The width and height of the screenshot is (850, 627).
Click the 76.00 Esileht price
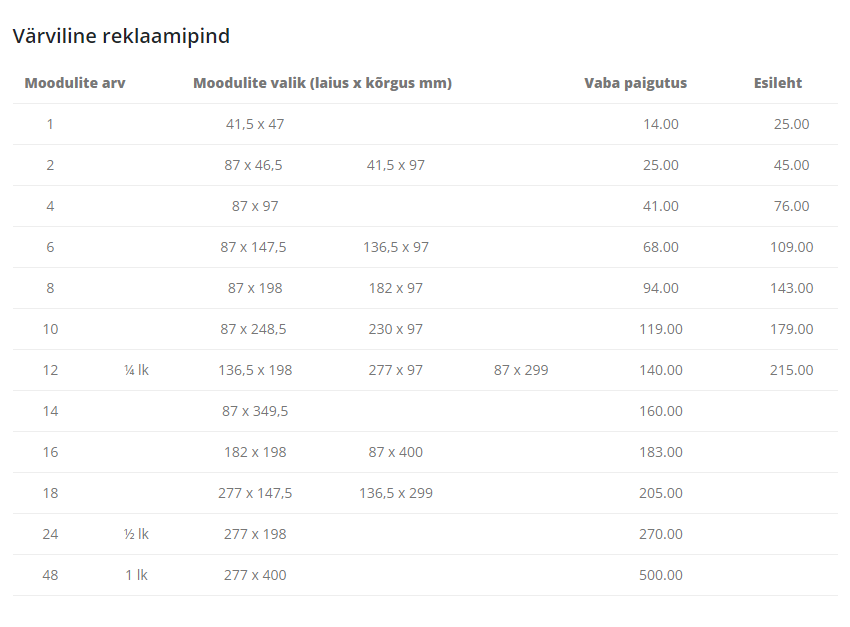pyautogui.click(x=791, y=206)
